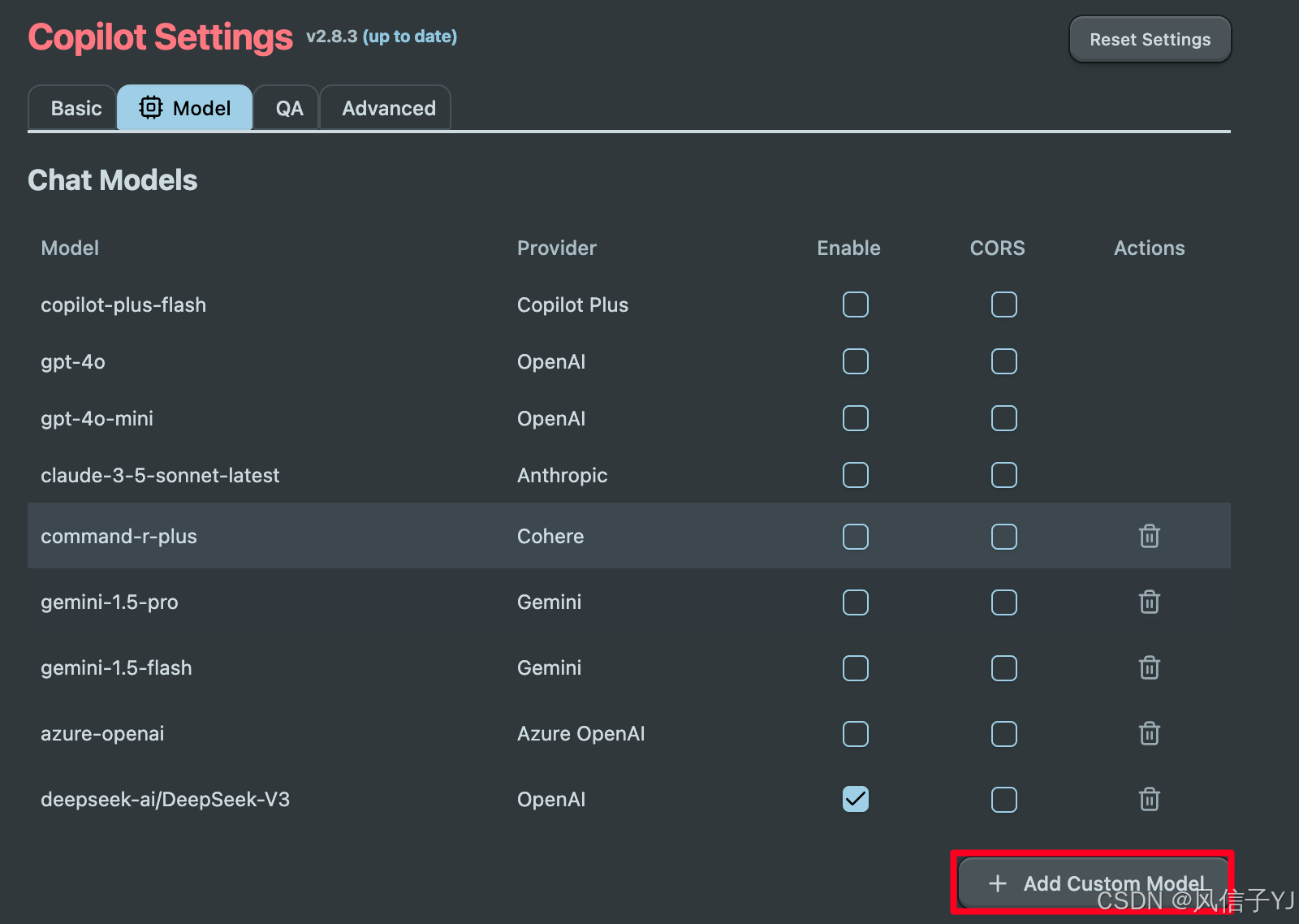The image size is (1299, 924).
Task: Select the claude-3-5-sonnet-latest model name
Action: click(160, 476)
